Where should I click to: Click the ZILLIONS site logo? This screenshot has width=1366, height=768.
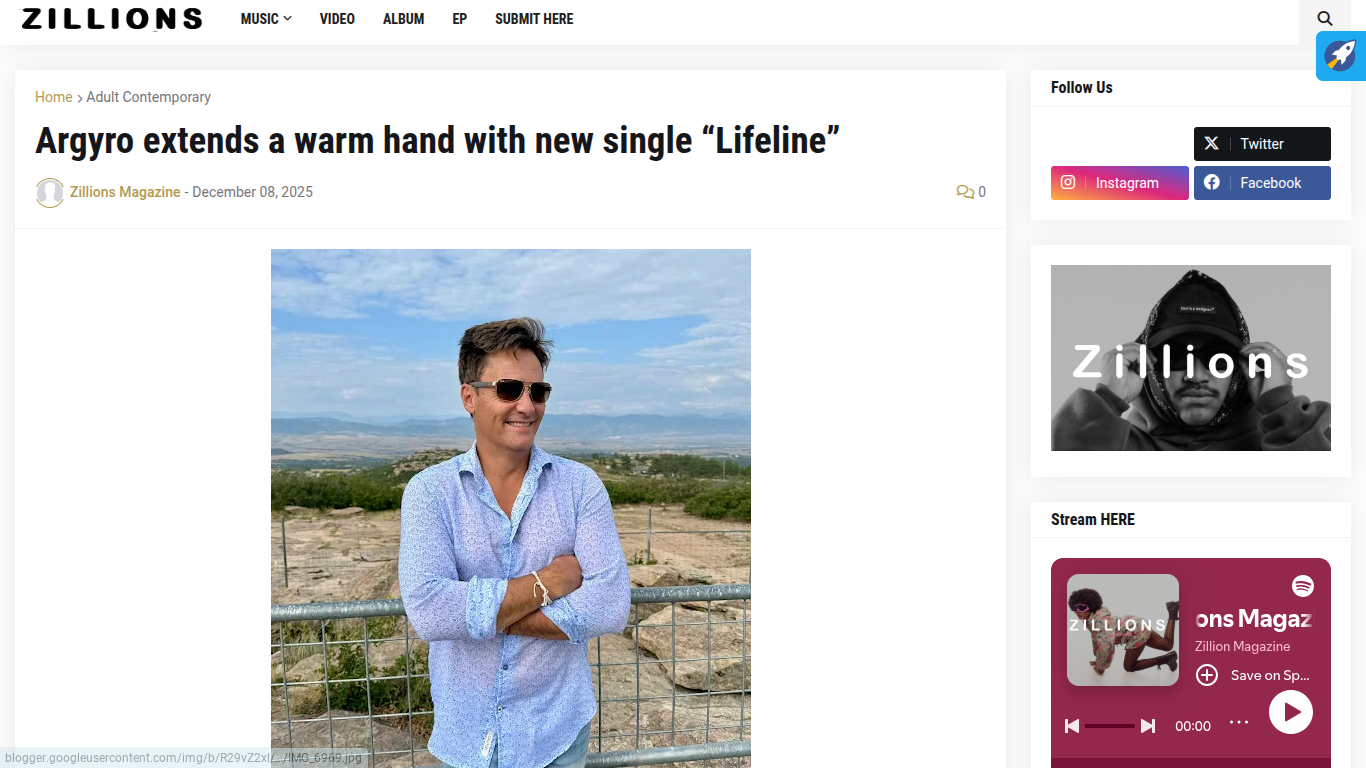tap(112, 19)
